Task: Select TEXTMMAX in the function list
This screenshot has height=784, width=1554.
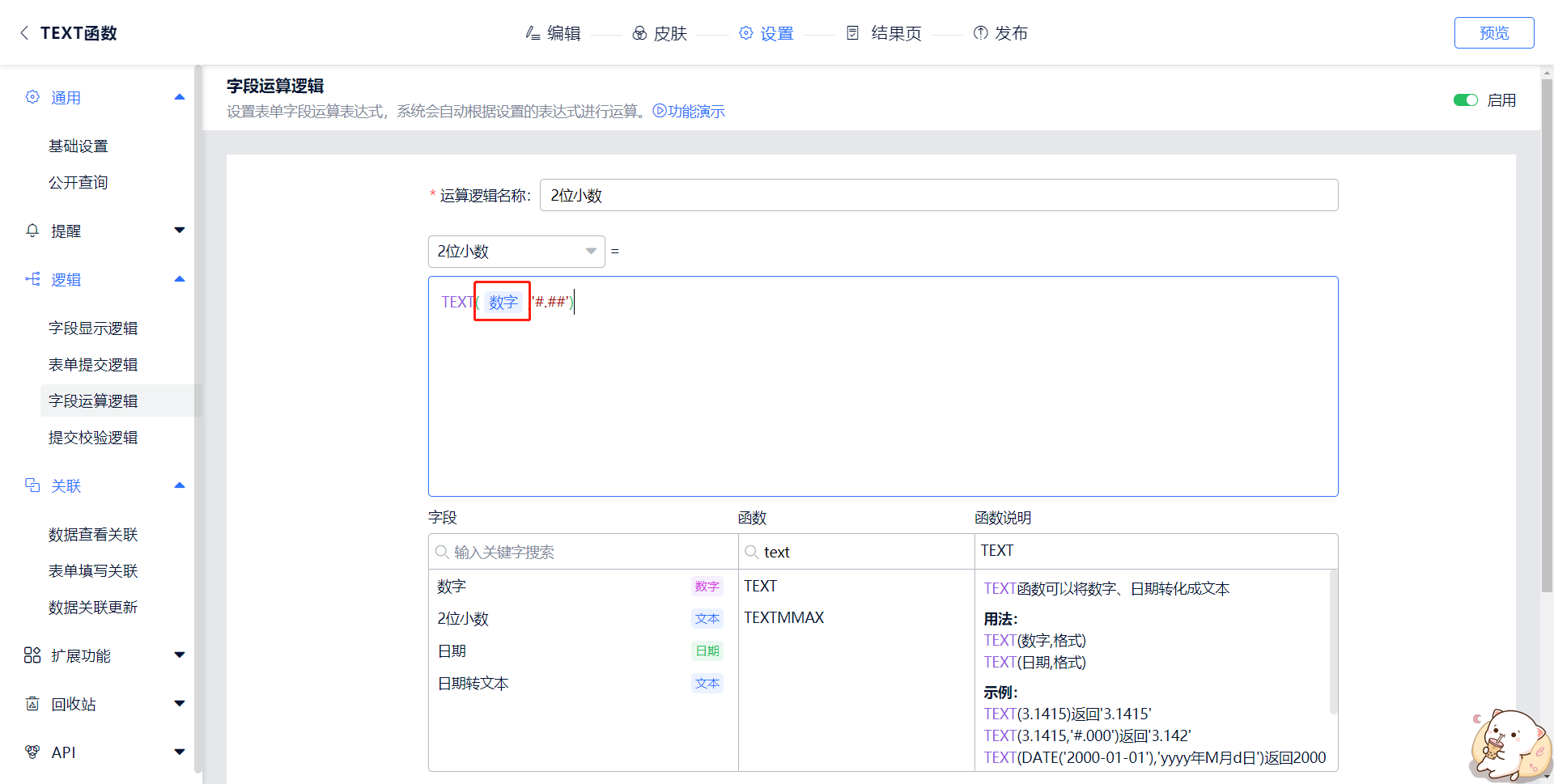Action: [783, 617]
